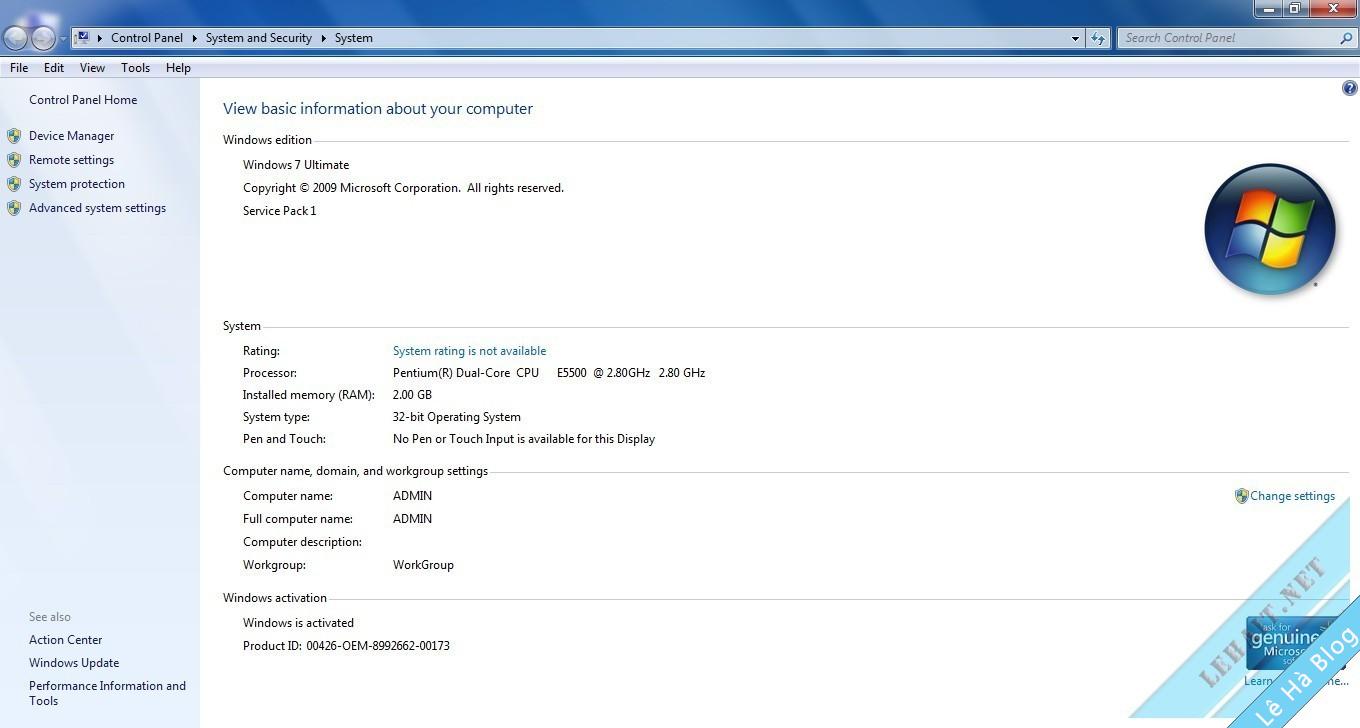Click the Forward navigation arrow button
The width and height of the screenshot is (1360, 728).
[43, 38]
